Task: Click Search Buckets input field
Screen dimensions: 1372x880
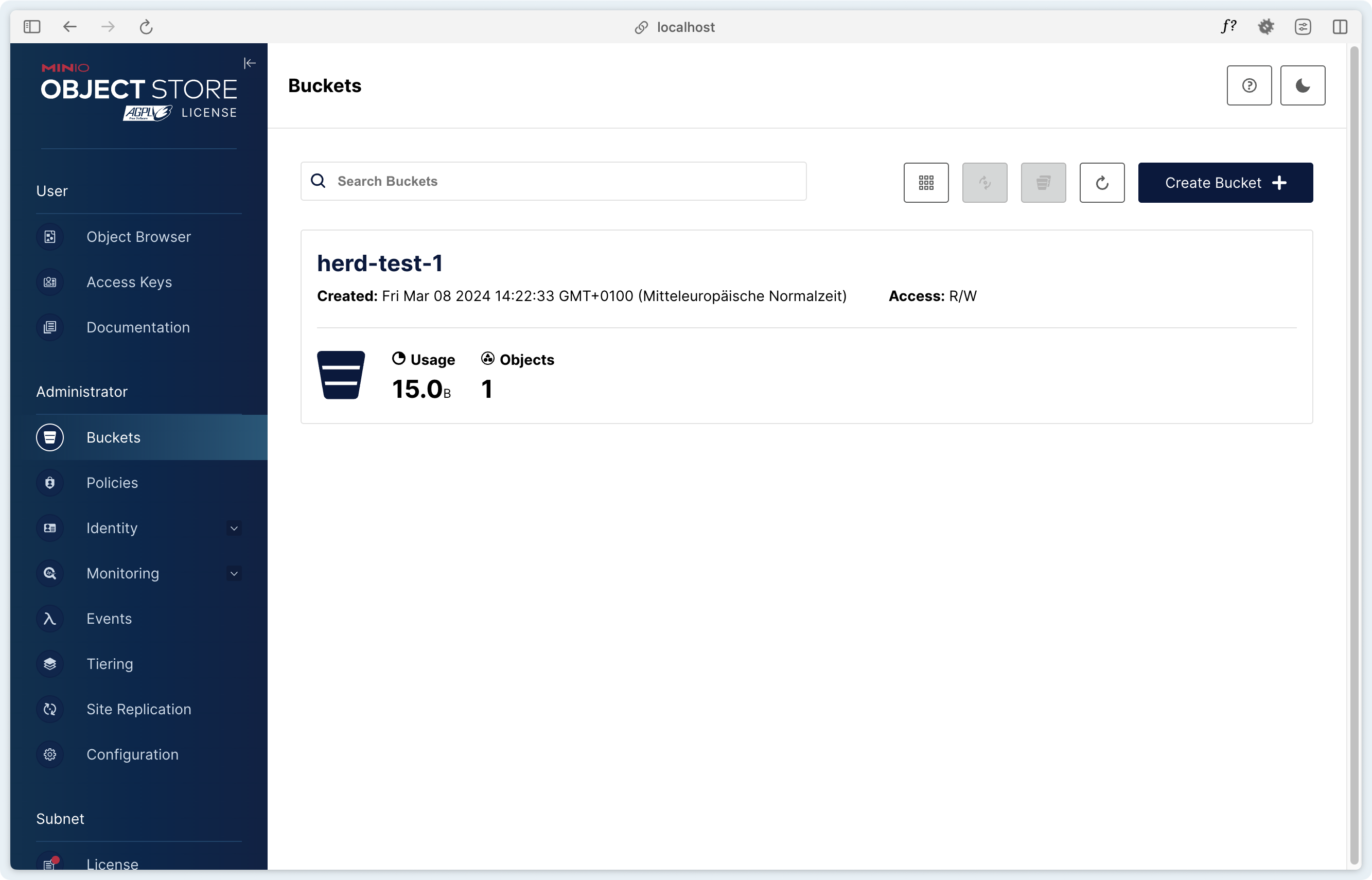Action: (x=553, y=181)
